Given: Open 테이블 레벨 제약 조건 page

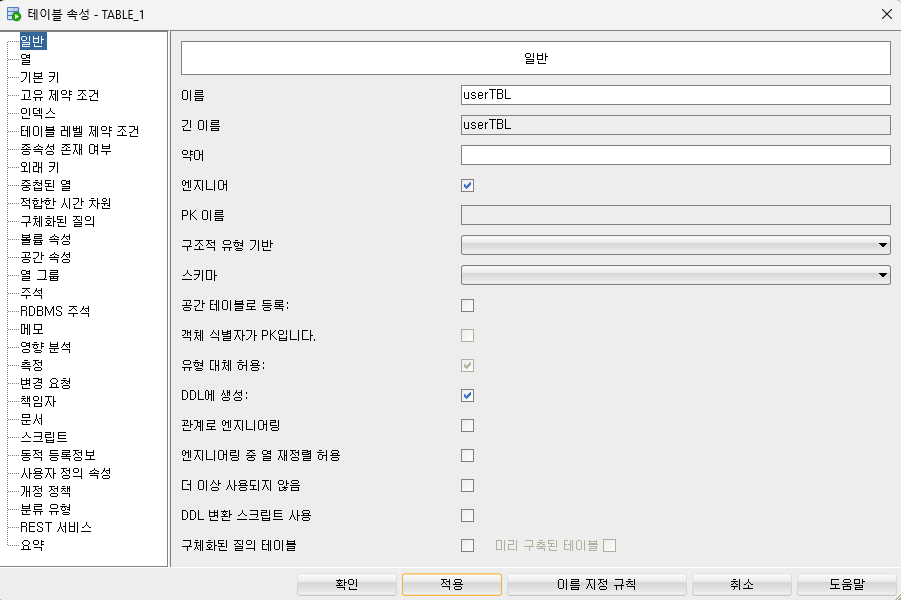Looking at the screenshot, I should (x=80, y=131).
